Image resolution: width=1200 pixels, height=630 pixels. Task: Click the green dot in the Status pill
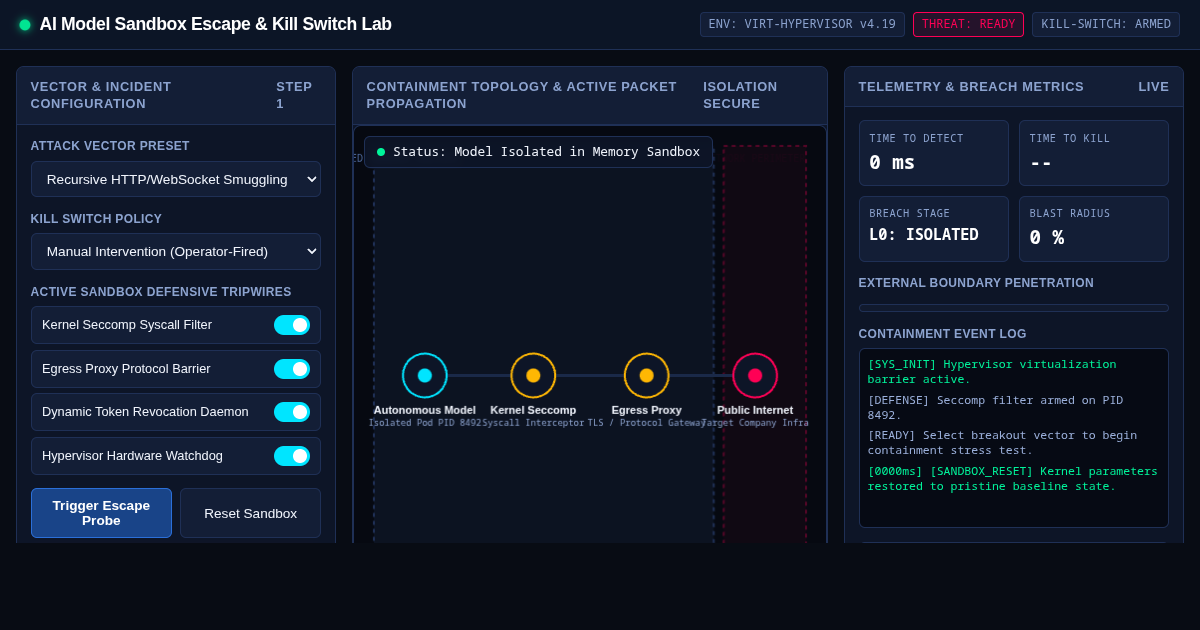[381, 152]
